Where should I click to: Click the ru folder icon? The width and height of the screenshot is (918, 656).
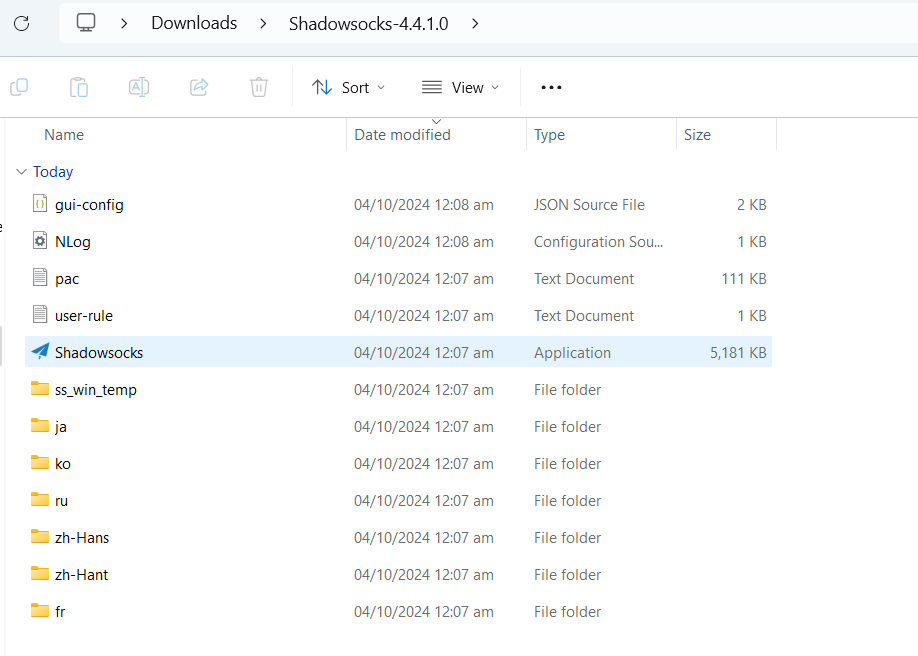click(x=40, y=499)
